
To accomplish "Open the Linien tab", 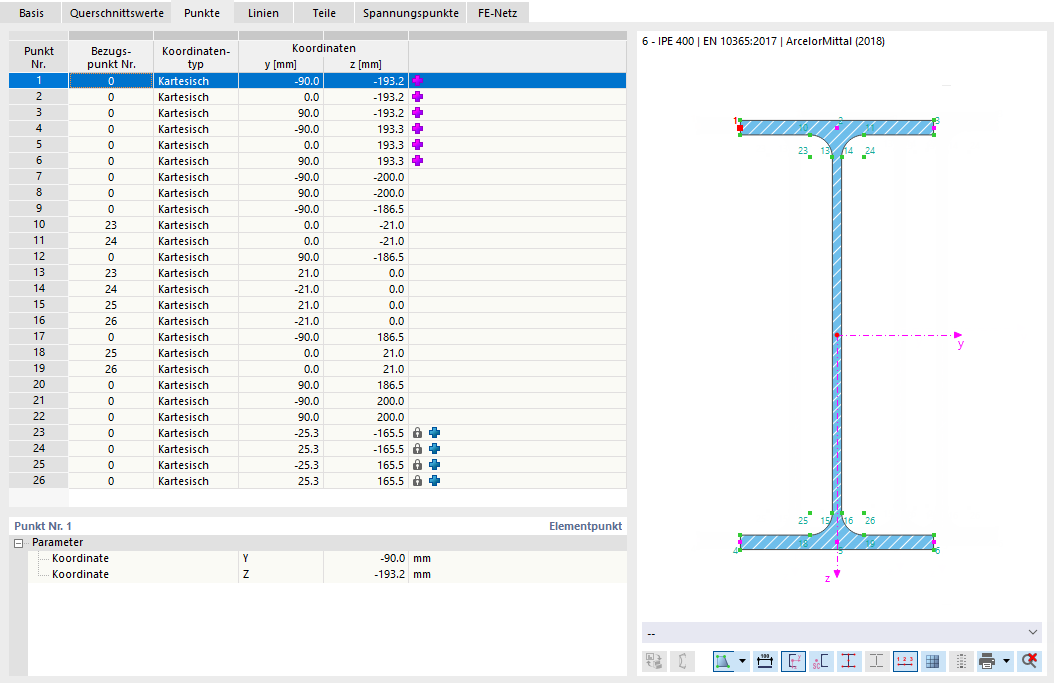I will [x=264, y=13].
